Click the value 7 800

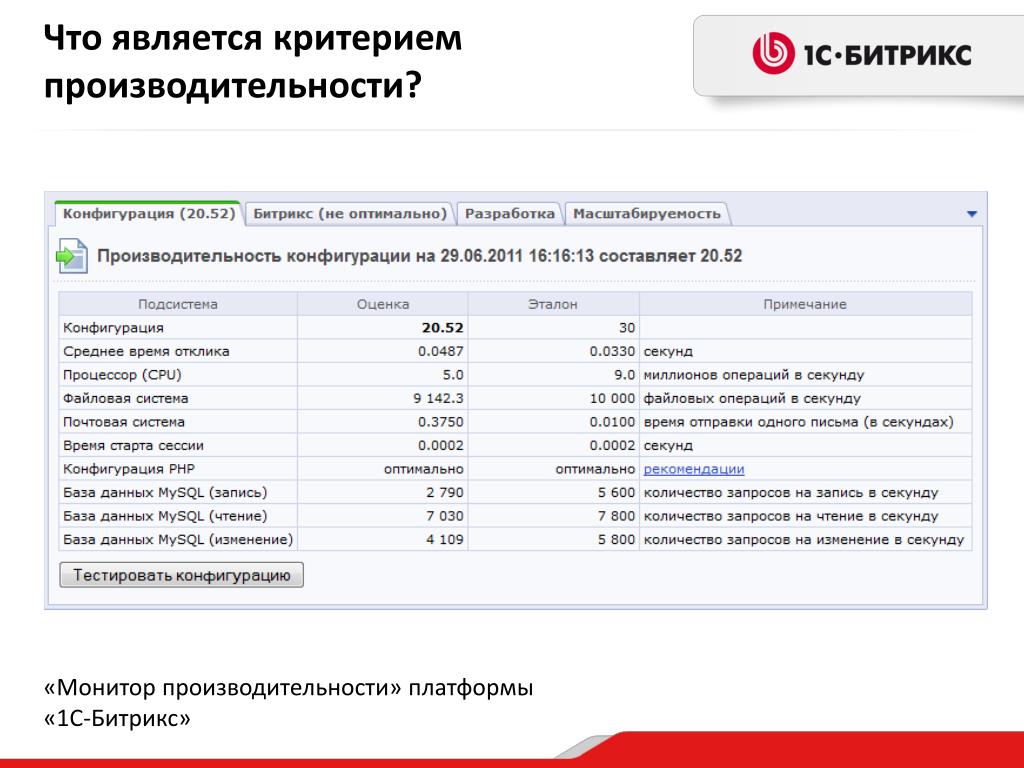pos(616,516)
